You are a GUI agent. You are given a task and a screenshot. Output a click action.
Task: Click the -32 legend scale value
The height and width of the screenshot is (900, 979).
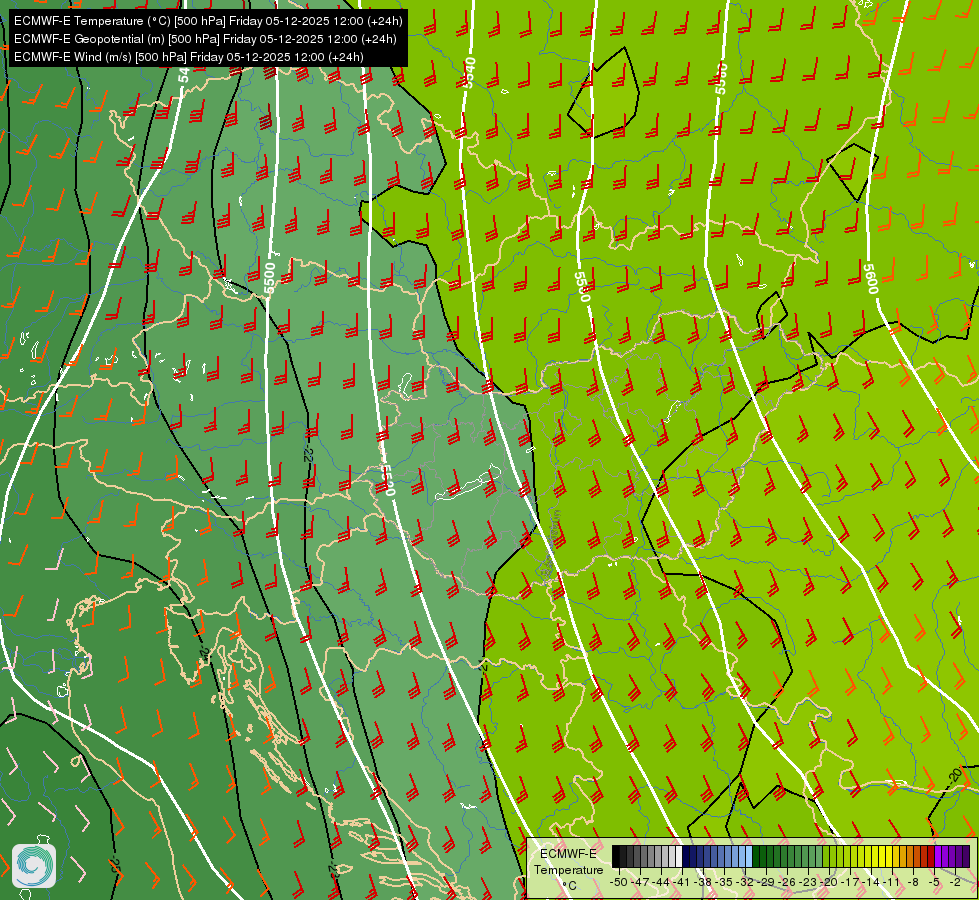pos(745,882)
